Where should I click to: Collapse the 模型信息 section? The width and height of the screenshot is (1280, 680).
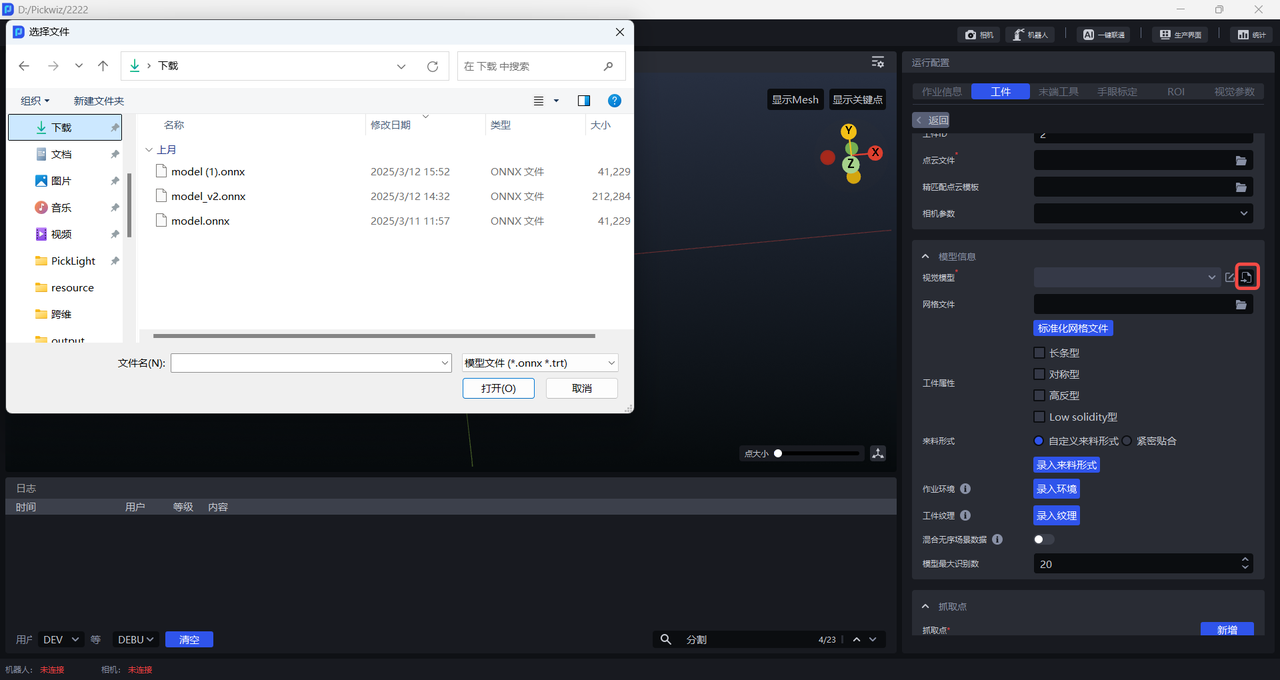925,257
